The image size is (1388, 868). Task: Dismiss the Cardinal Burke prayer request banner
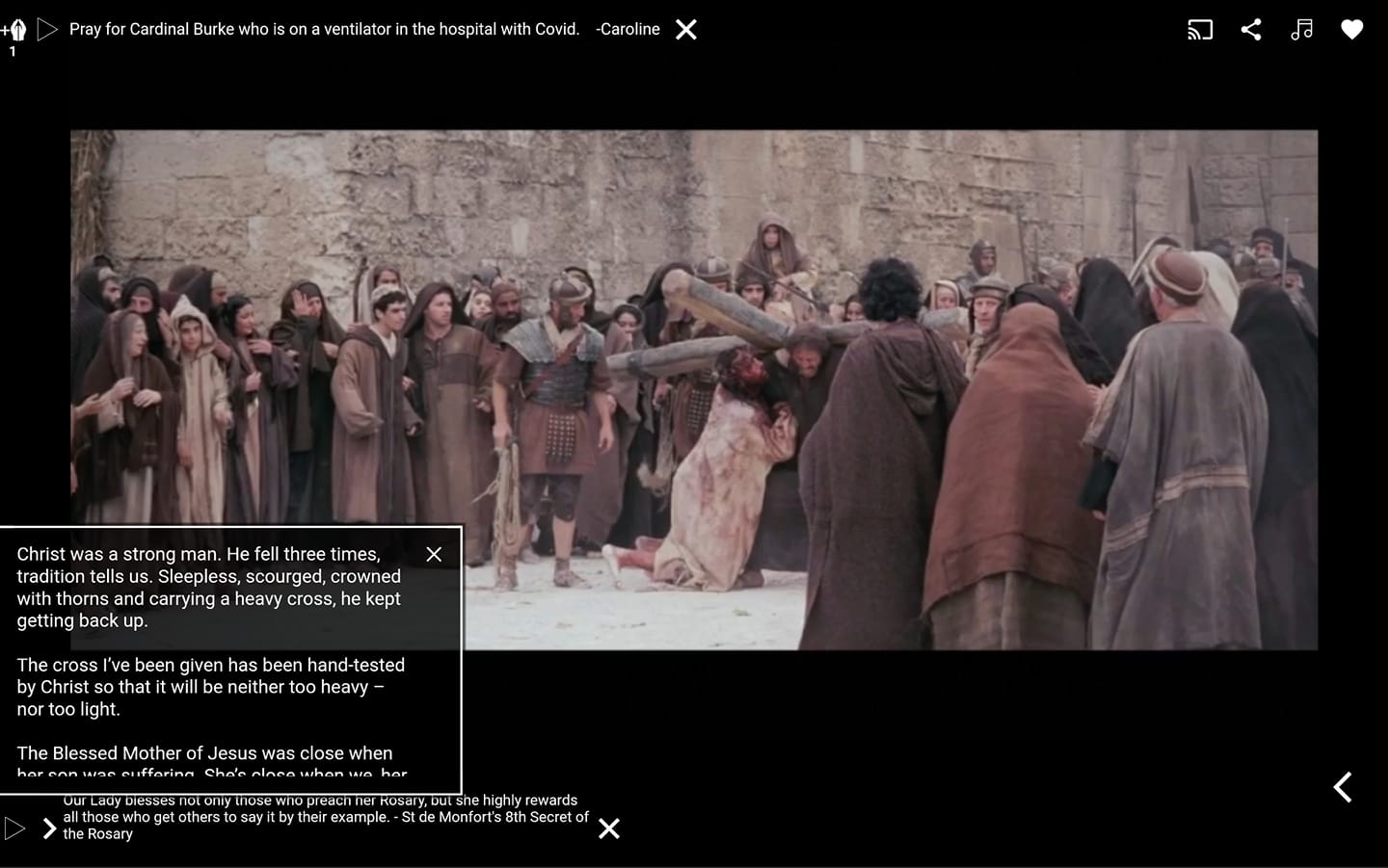click(x=685, y=30)
